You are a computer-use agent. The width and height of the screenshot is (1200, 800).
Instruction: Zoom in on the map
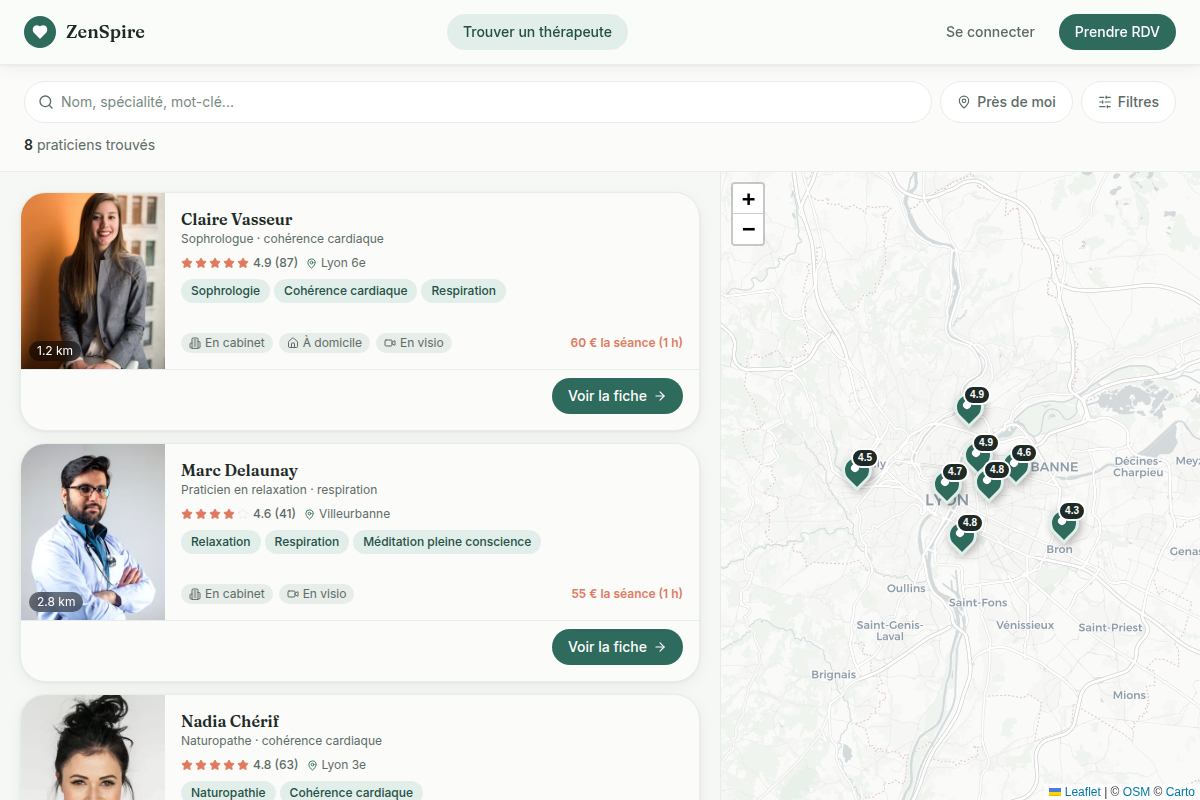pos(748,199)
